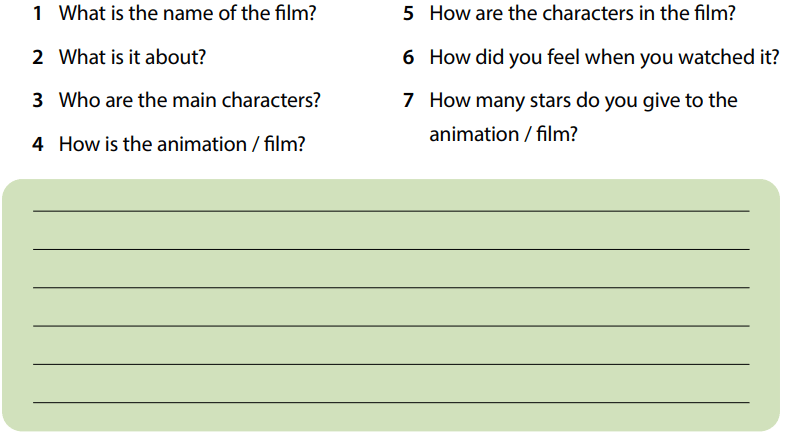Click the question "What is the name of the film?"
This screenshot has height=432, width=785.
click(x=195, y=14)
